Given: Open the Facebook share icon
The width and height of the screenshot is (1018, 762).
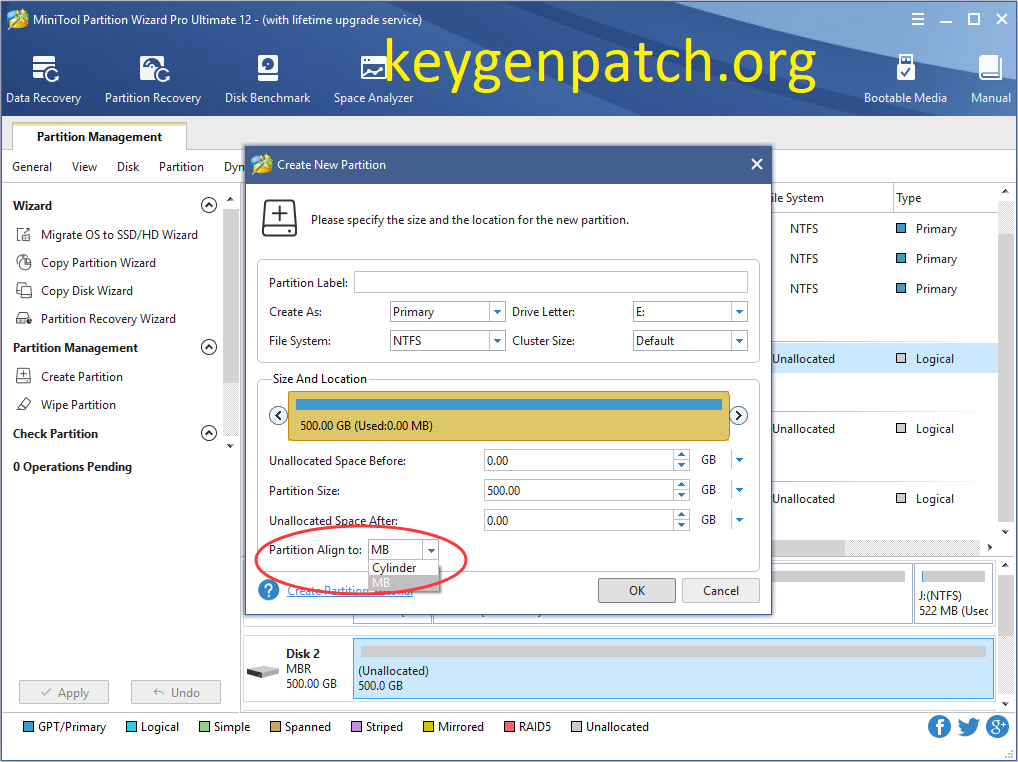Looking at the screenshot, I should click(939, 726).
